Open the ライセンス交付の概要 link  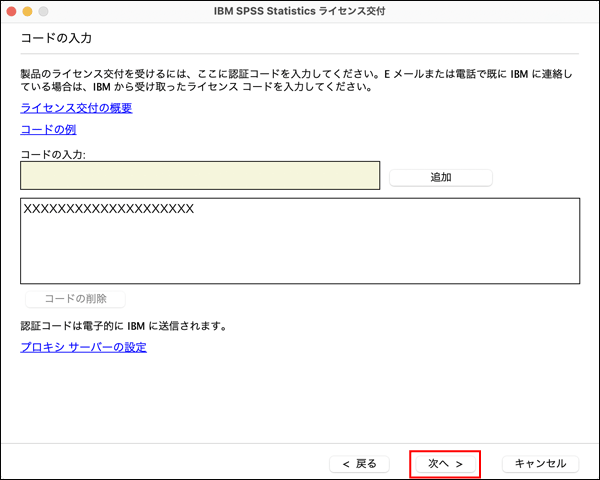click(x=76, y=108)
